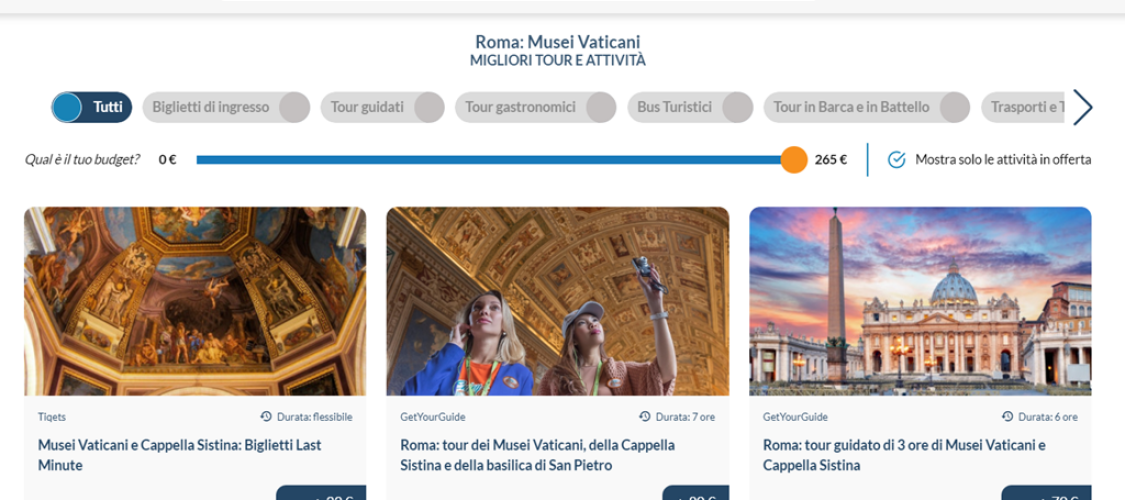This screenshot has height=500, width=1125.
Task: Open Roma: tour guidato di 3 ore
Action: (x=904, y=455)
